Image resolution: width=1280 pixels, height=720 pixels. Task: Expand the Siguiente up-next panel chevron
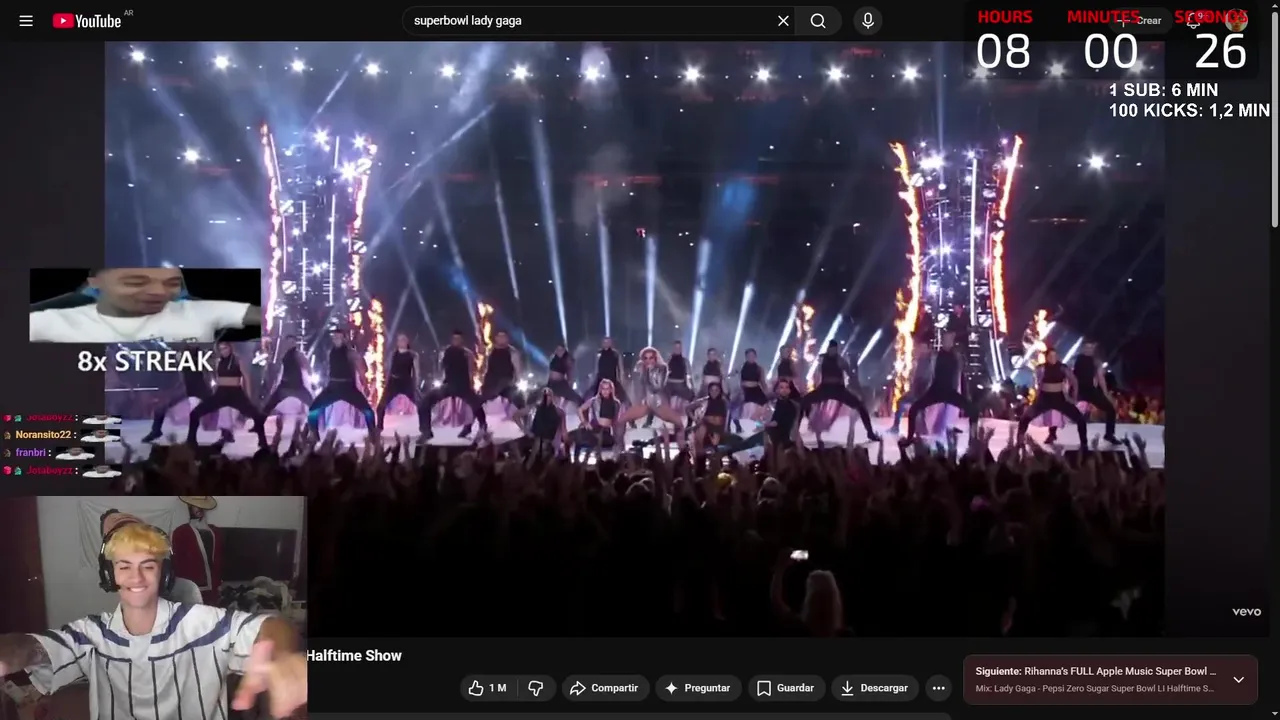pos(1238,680)
